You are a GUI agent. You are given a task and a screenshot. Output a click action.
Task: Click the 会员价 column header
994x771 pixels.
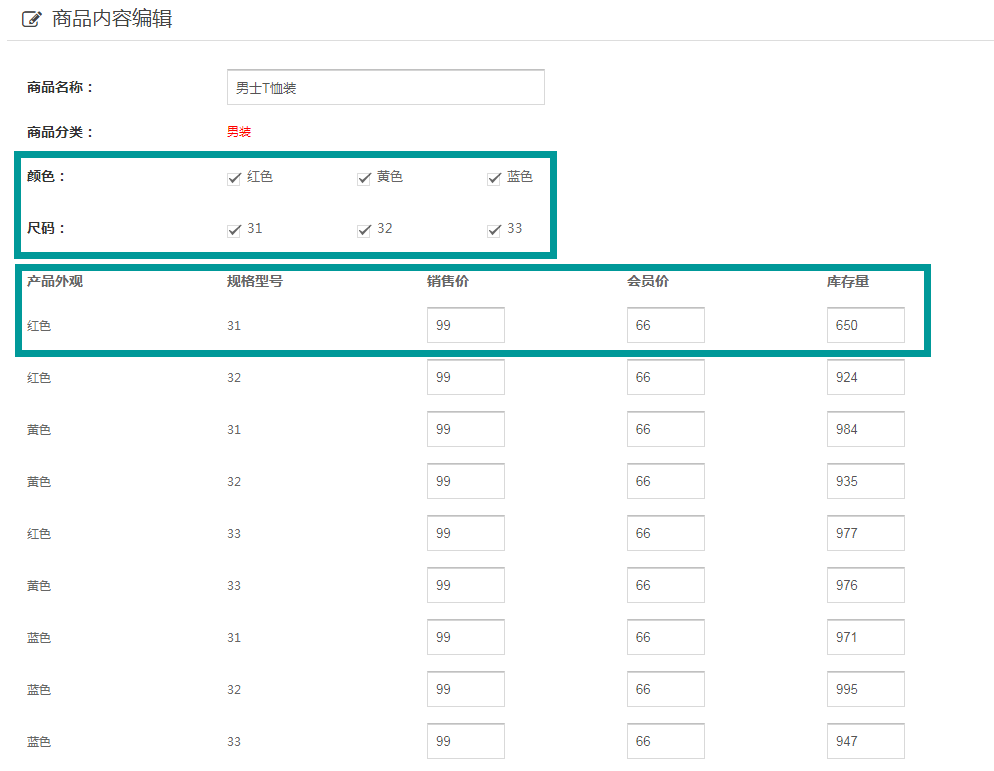647,281
